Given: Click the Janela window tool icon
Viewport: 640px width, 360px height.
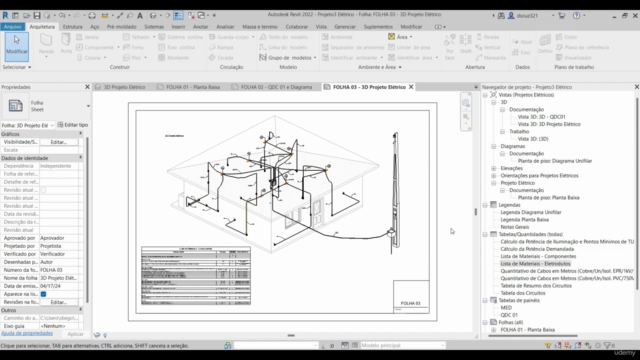Looking at the screenshot, I should pyautogui.click(x=80, y=37).
